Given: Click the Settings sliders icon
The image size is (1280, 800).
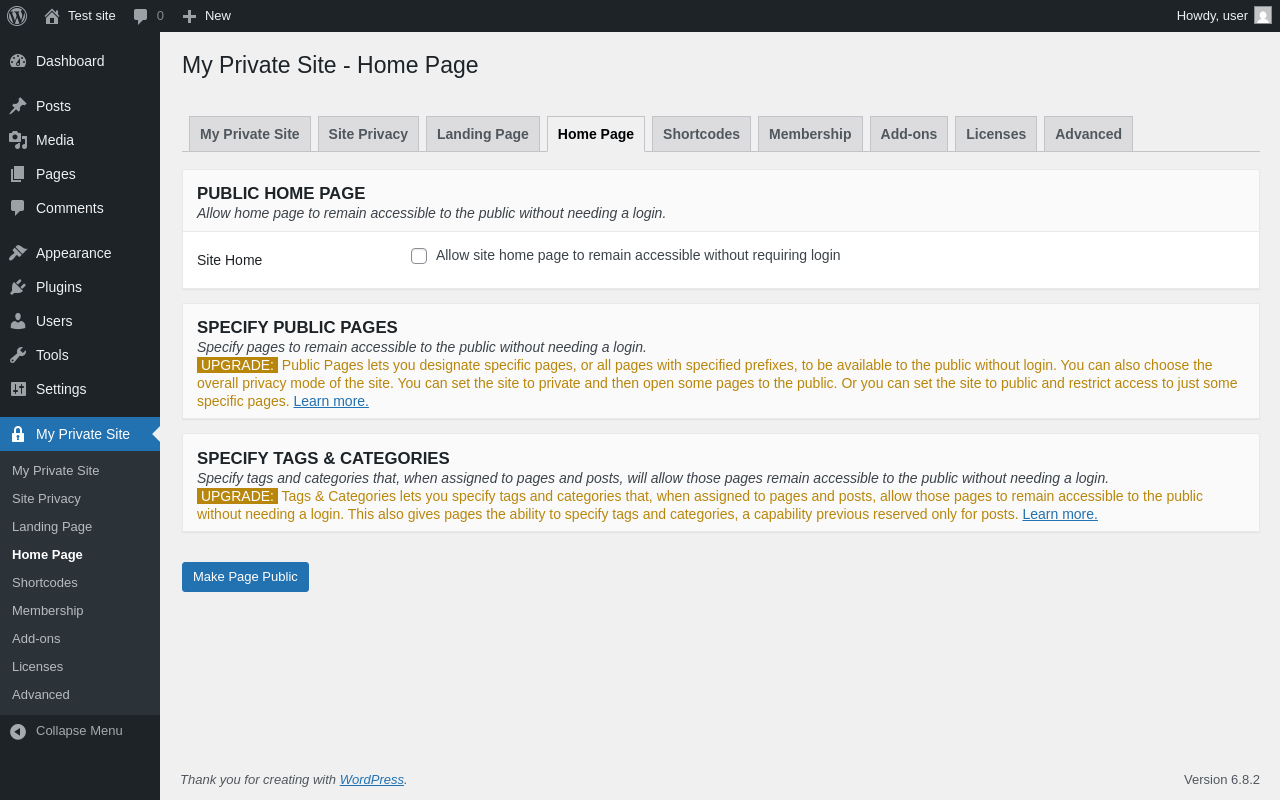Looking at the screenshot, I should 18,389.
